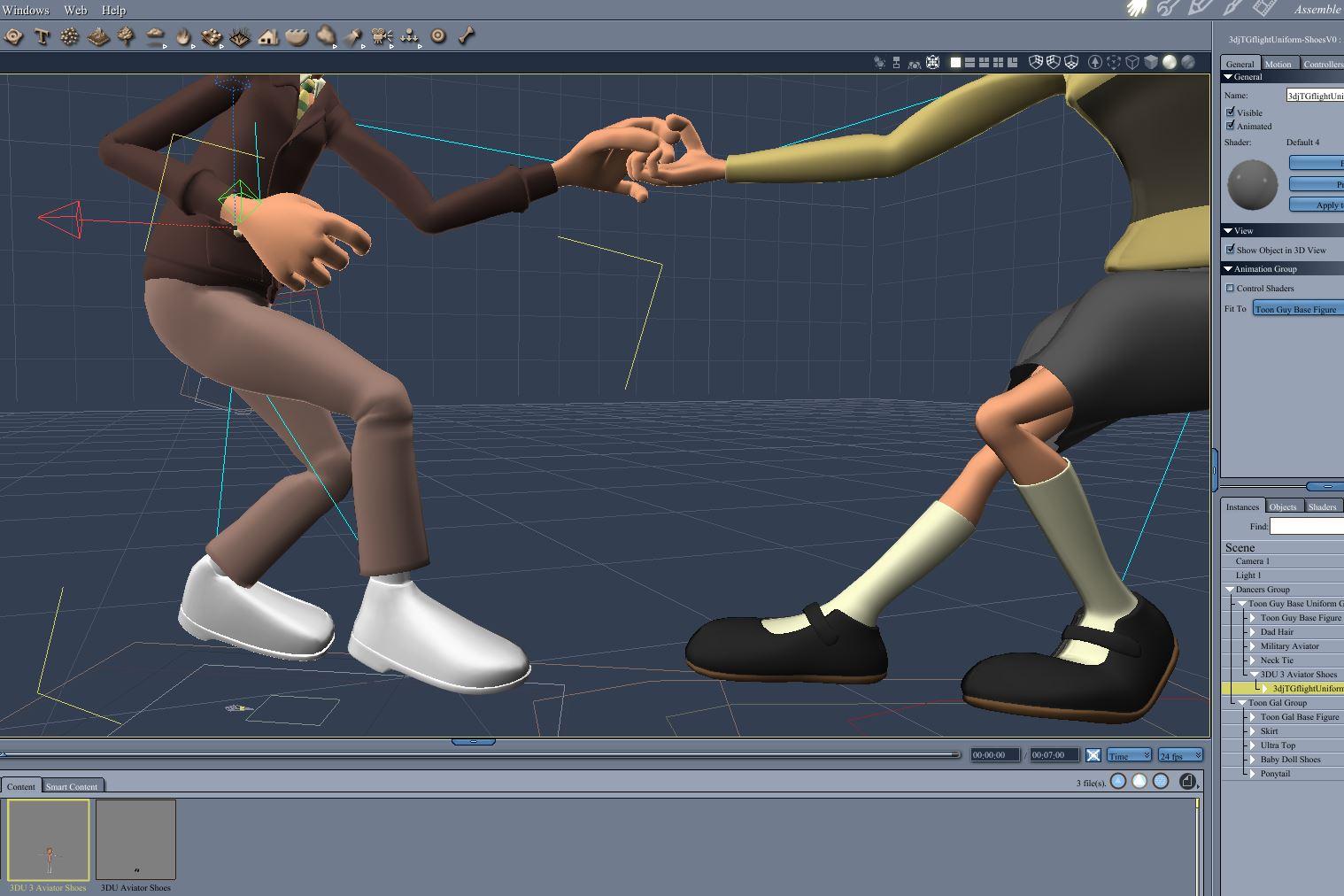1344x896 pixels.
Task: Open the brush Texture room
Action: [1232, 8]
